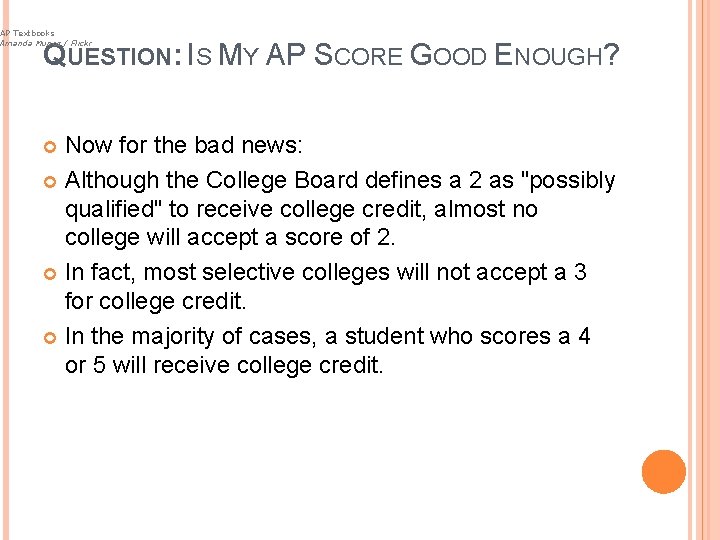The height and width of the screenshot is (540, 720).
Task: Select the line starting "Although the College Board"
Action: (x=340, y=181)
